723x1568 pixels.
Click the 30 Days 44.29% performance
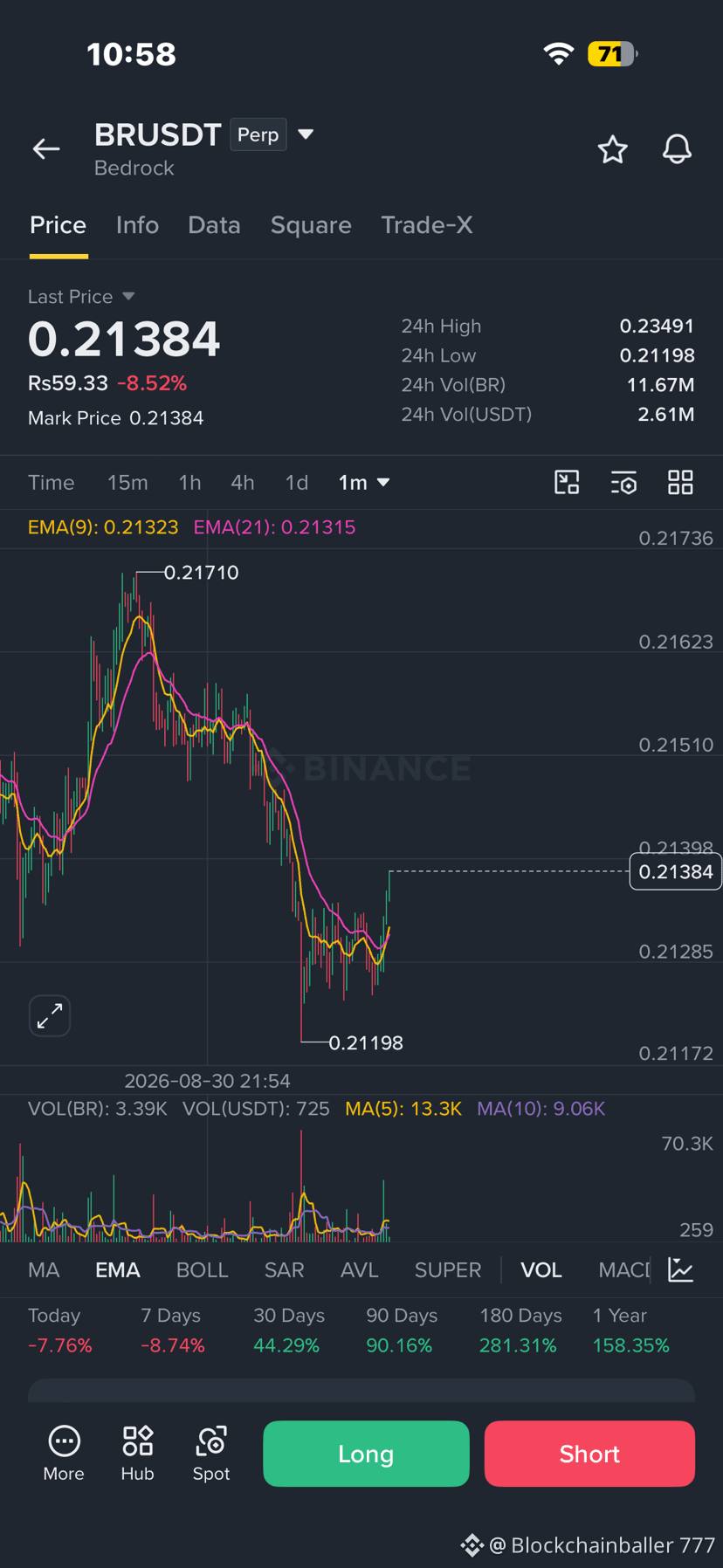pos(288,1331)
